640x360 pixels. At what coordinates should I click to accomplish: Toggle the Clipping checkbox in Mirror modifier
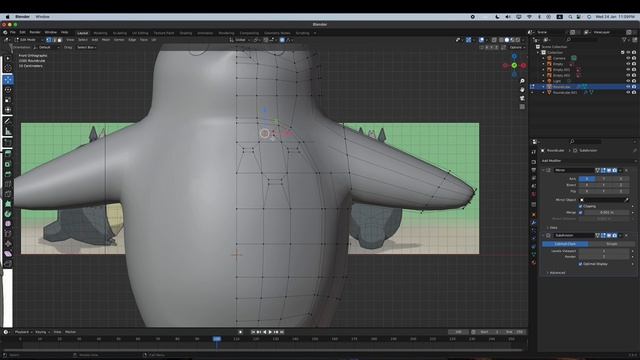tap(580, 206)
